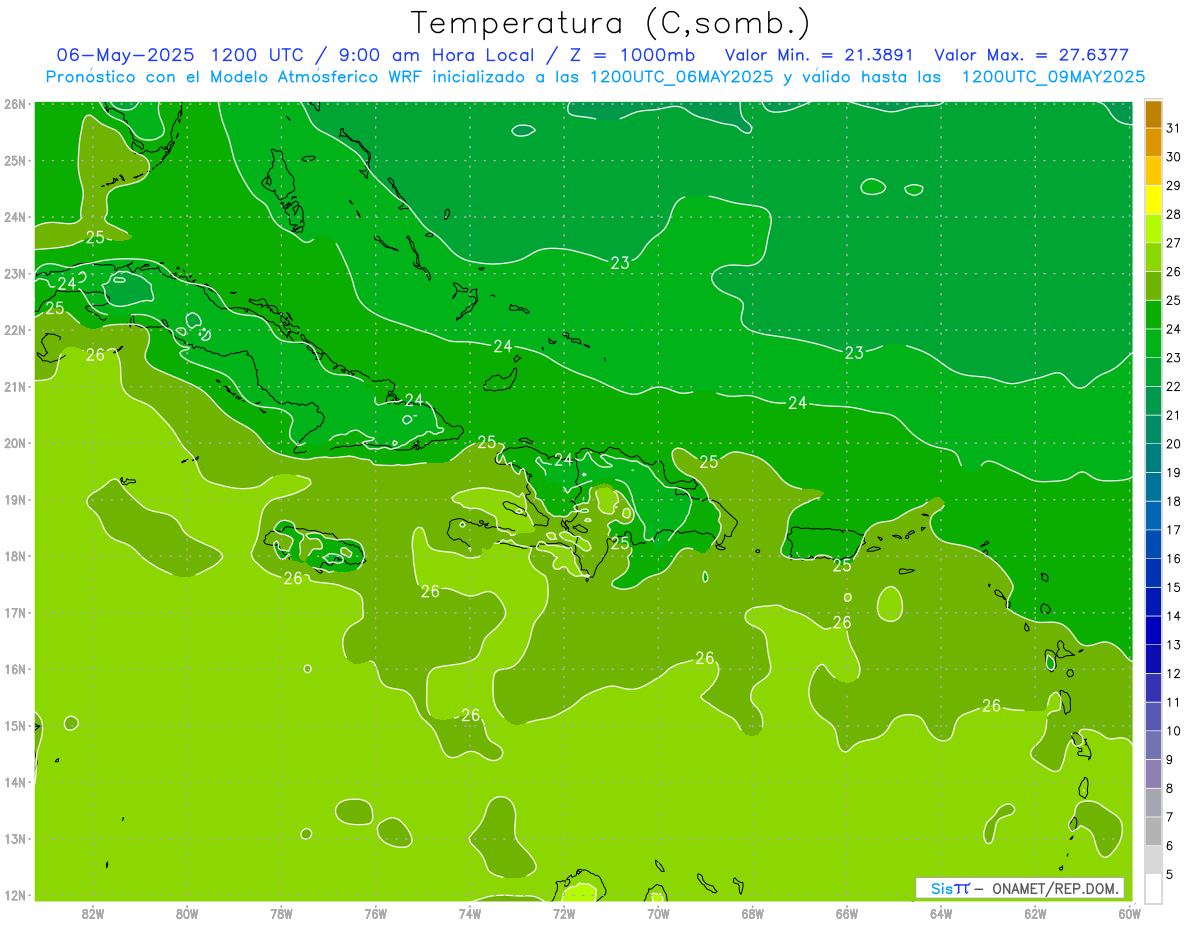
Task: Click the 19N latitude axis label
Action: click(15, 499)
